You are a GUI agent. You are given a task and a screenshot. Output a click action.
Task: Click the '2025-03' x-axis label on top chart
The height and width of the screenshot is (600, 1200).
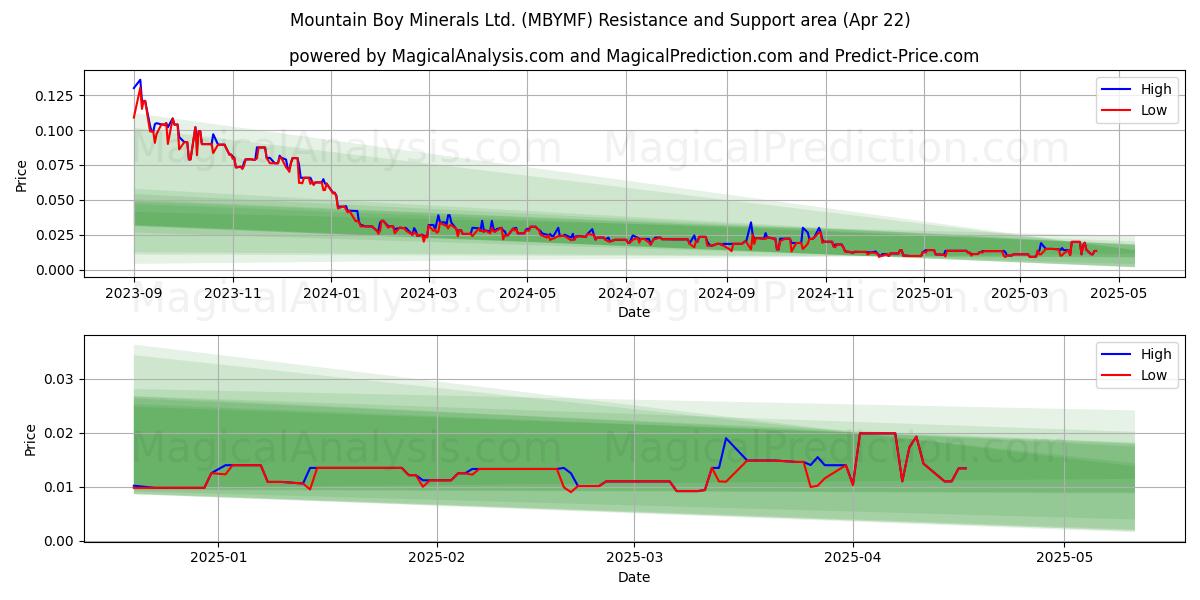coord(1019,293)
